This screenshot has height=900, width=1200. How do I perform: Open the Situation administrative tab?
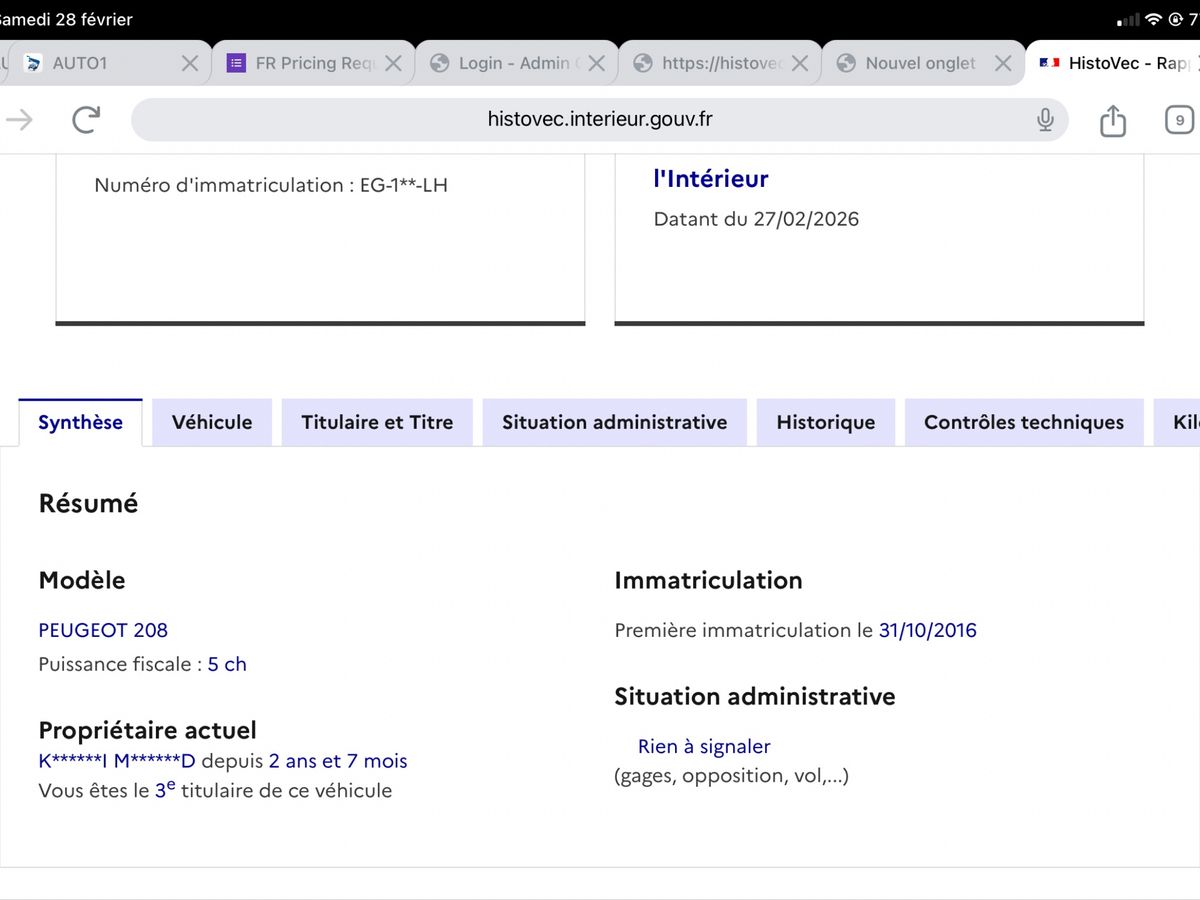coord(615,422)
